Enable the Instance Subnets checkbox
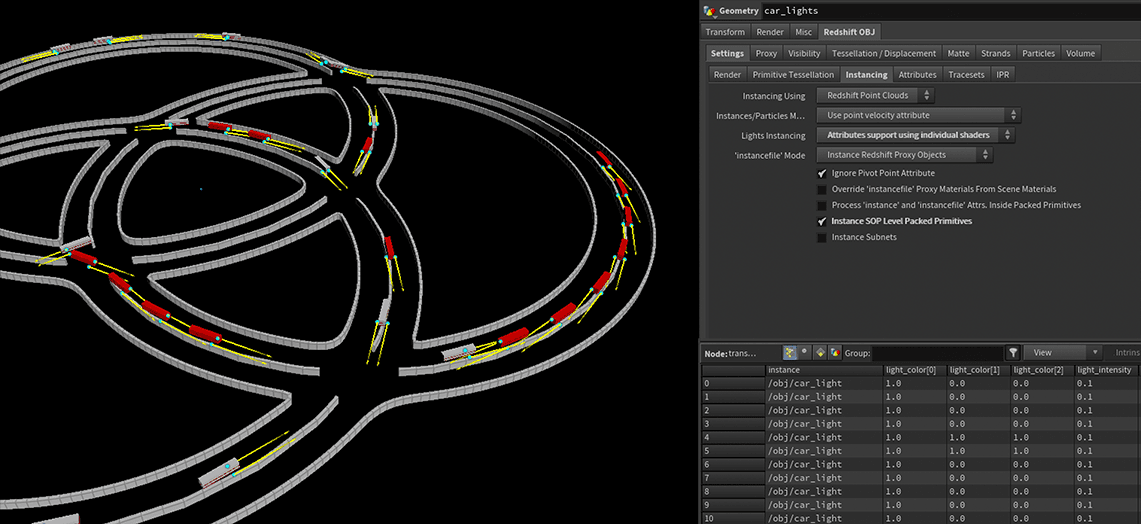This screenshot has height=524, width=1141. tap(822, 237)
